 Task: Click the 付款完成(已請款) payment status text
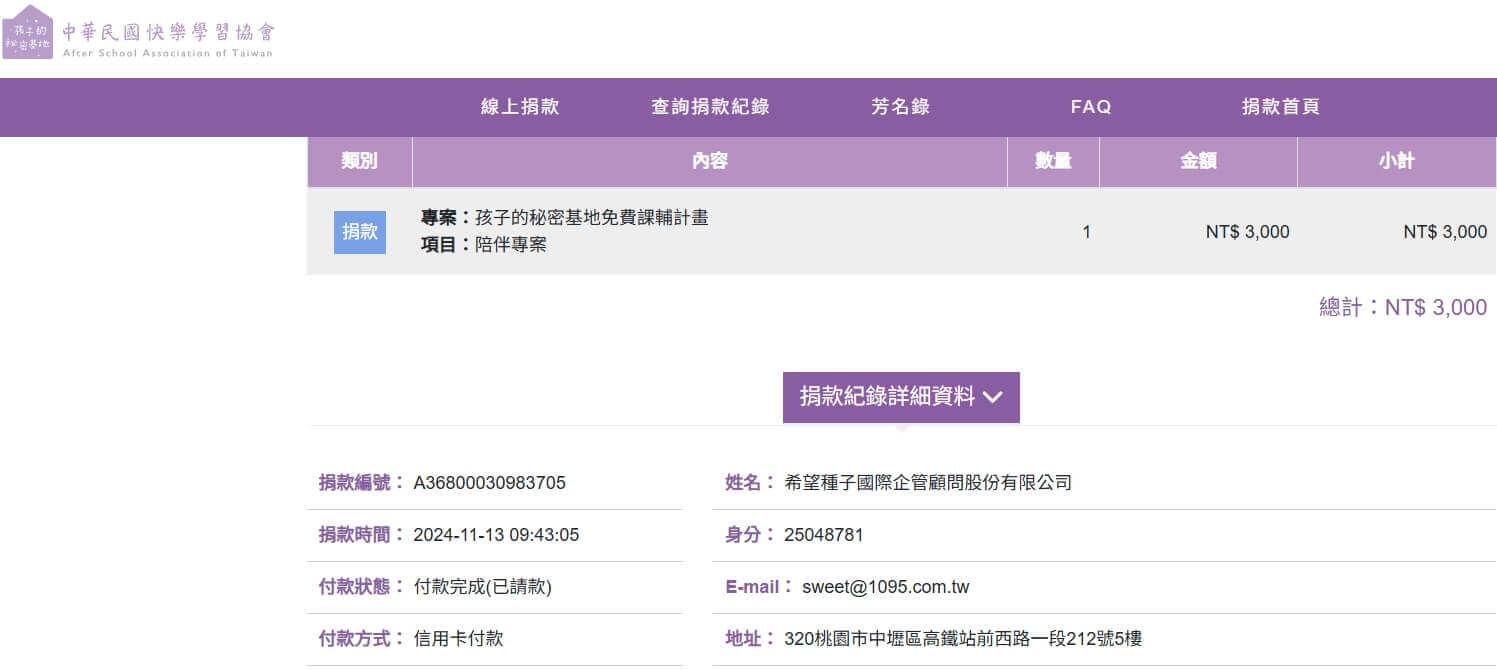pos(482,587)
